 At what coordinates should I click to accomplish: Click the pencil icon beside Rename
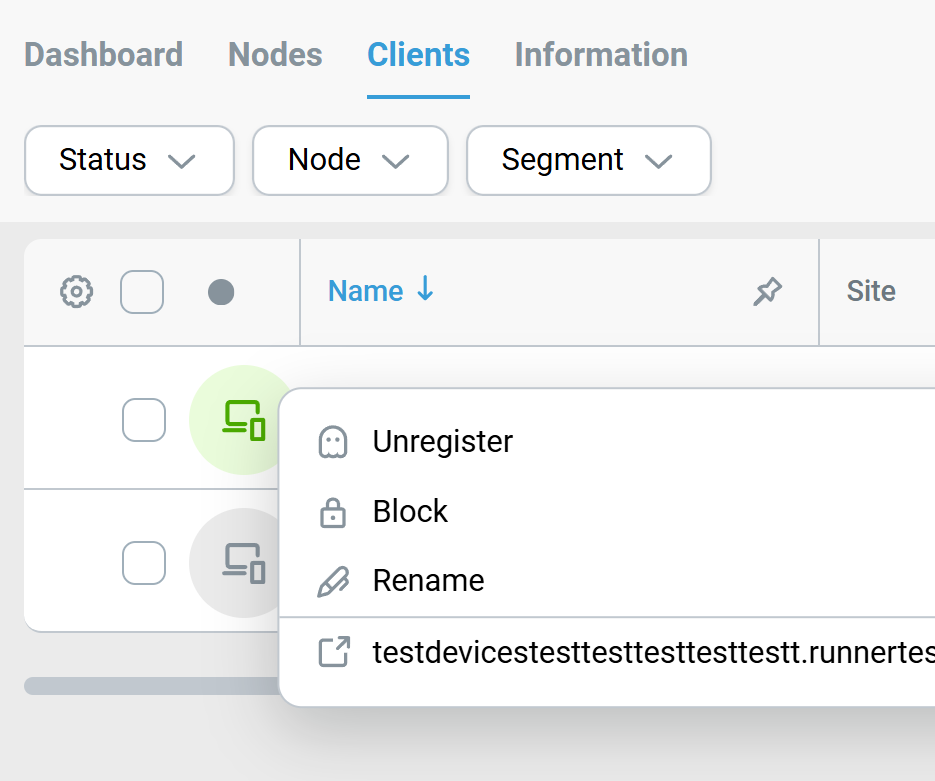pyautogui.click(x=332, y=581)
